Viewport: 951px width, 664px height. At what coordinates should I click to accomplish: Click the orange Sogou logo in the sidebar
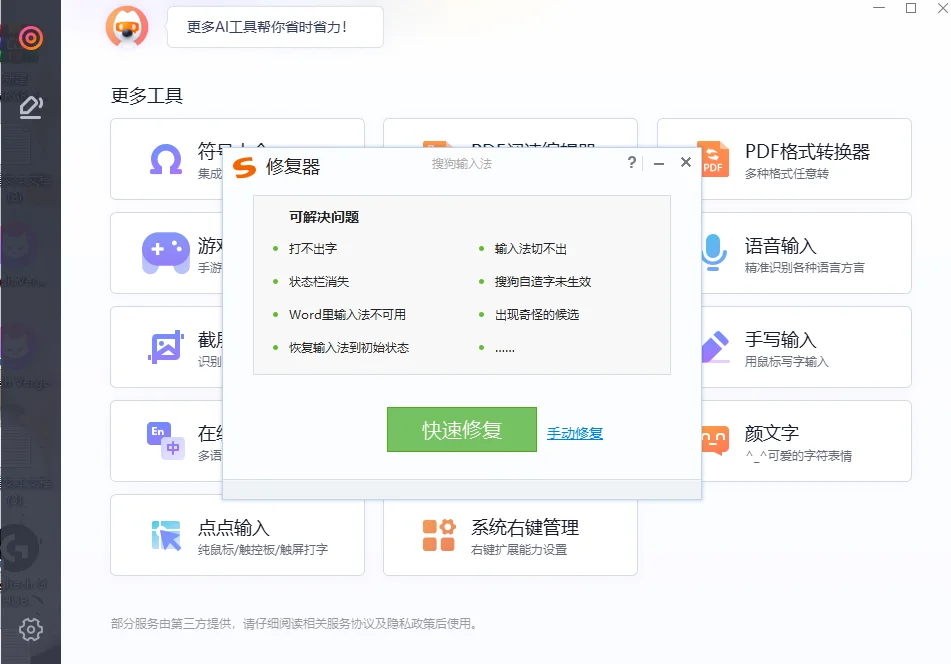31,38
